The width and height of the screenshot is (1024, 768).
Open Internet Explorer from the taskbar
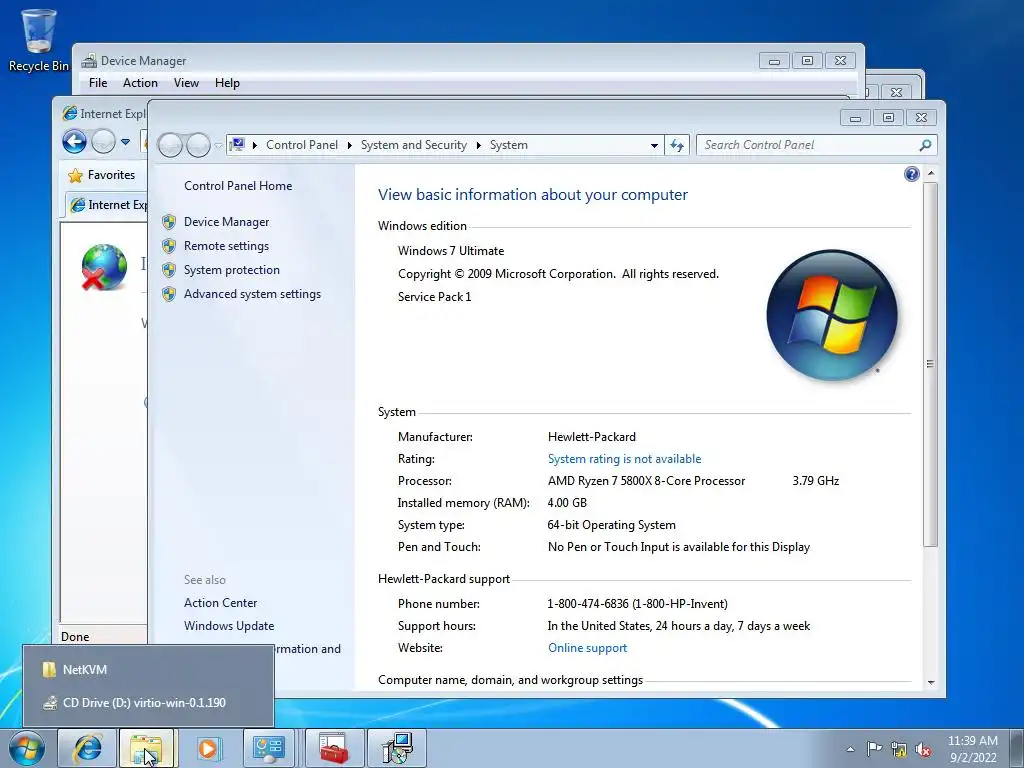(87, 748)
